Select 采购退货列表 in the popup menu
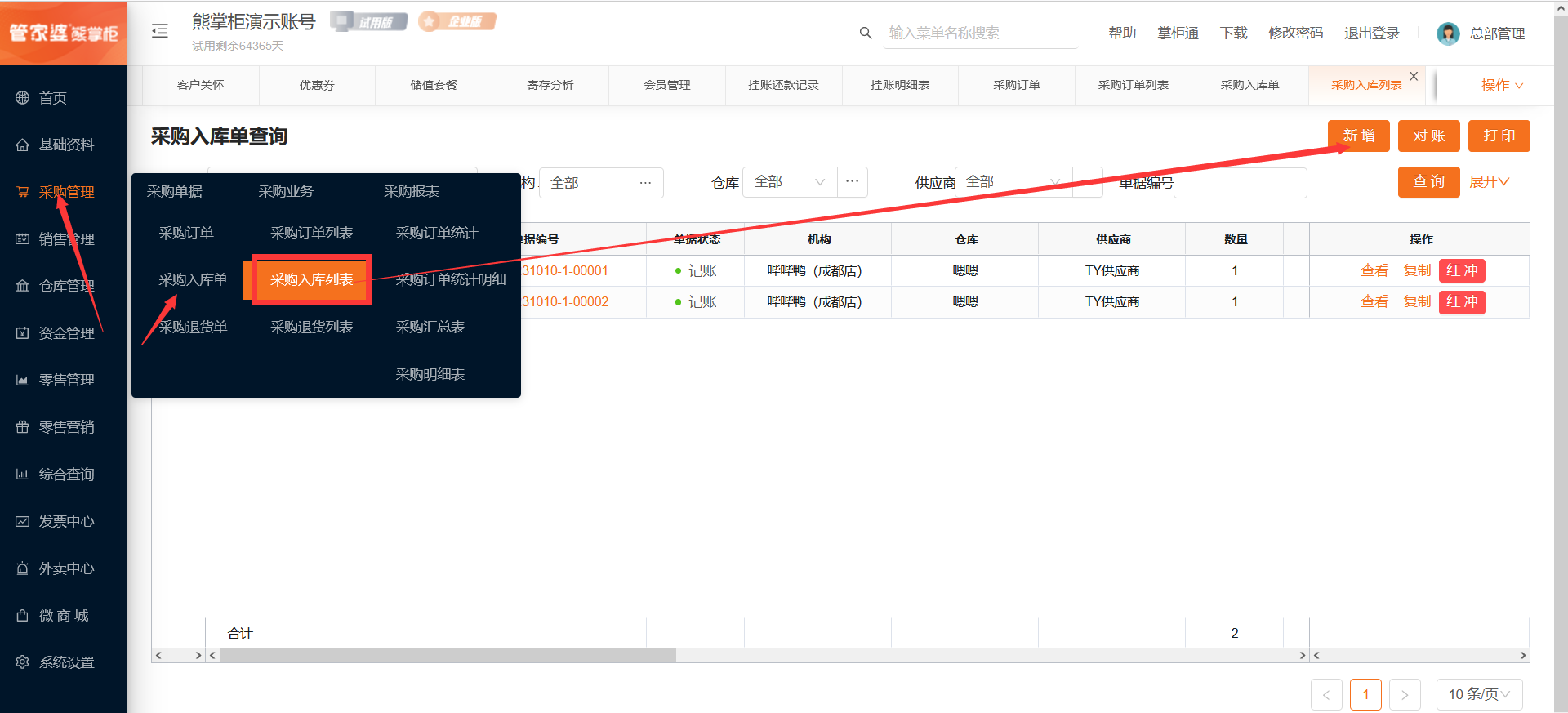This screenshot has height=713, width=1568. pyautogui.click(x=312, y=327)
